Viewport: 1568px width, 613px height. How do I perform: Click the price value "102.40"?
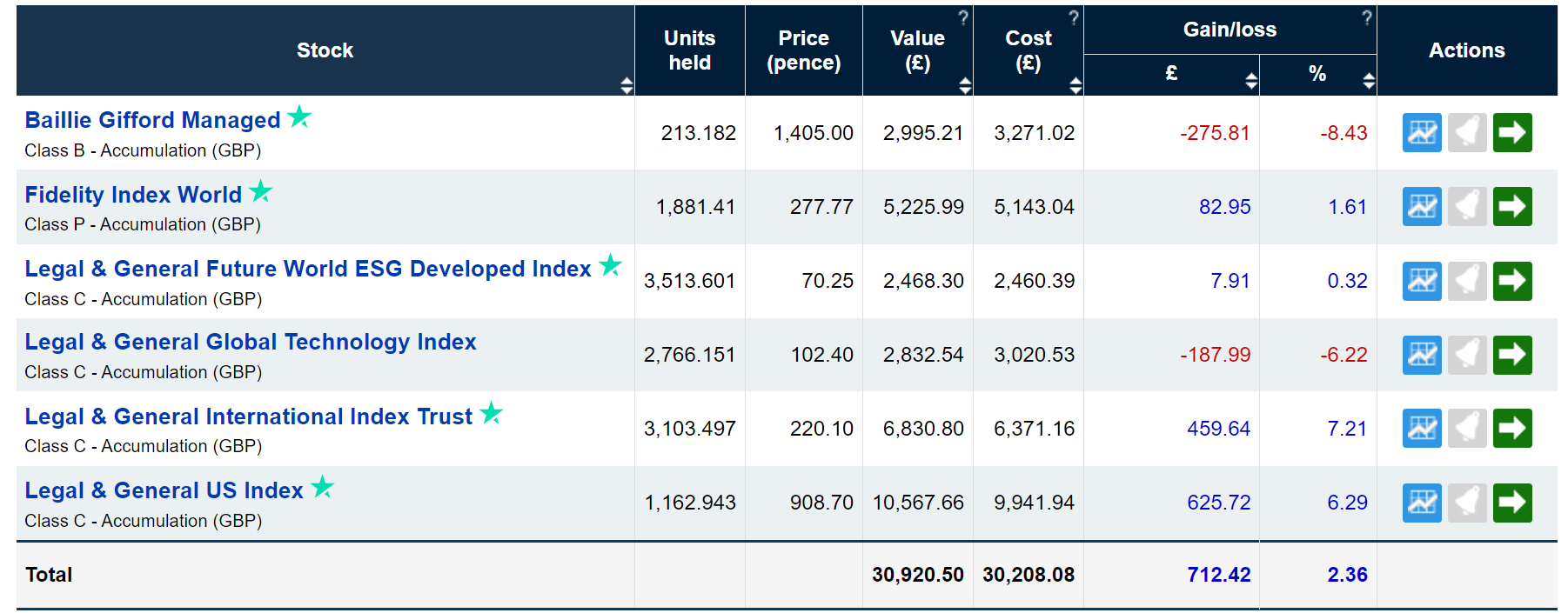pyautogui.click(x=822, y=355)
